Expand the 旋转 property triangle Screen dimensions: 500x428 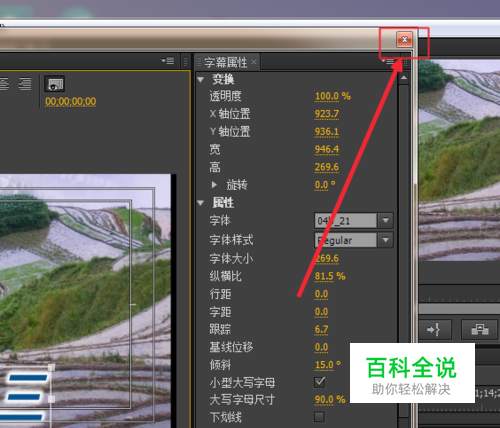click(x=214, y=184)
